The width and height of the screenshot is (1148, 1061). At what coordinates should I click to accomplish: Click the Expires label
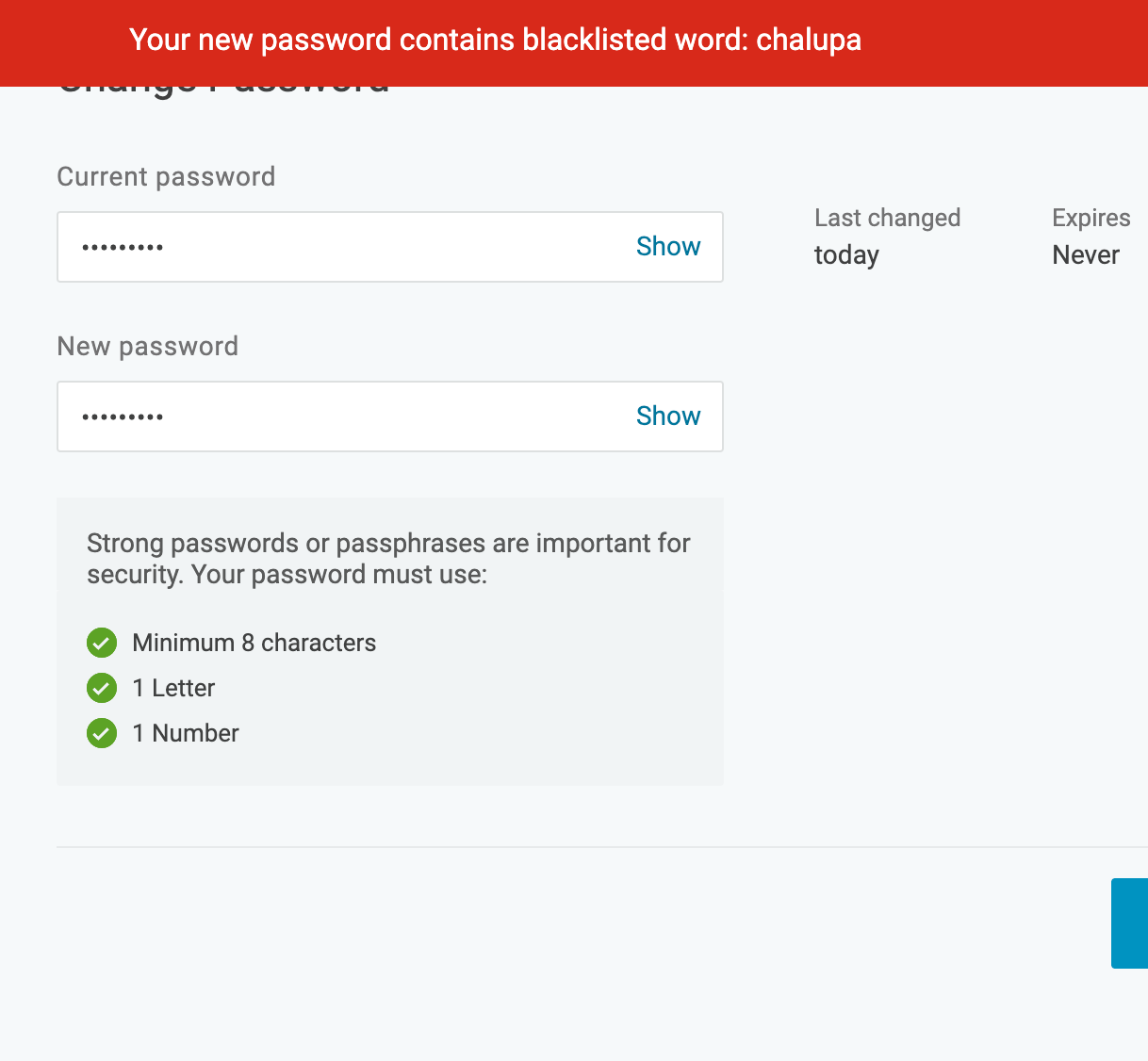point(1091,218)
